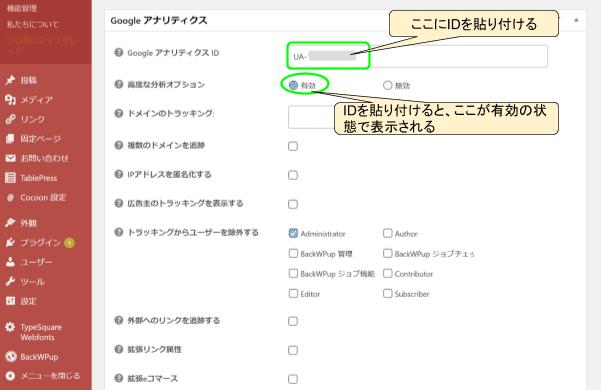The image size is (601, 390).
Task: Click the envelope icon beside お問い合わせ
Action: tap(10, 158)
